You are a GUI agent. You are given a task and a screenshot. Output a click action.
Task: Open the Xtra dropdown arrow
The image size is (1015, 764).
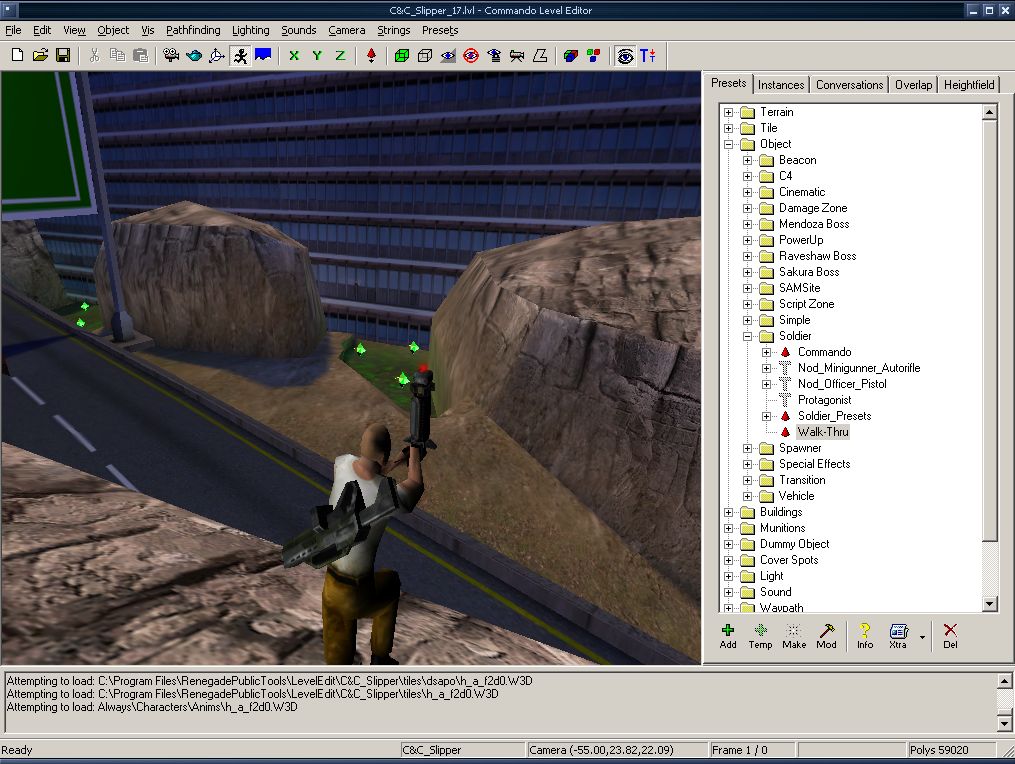coord(922,636)
